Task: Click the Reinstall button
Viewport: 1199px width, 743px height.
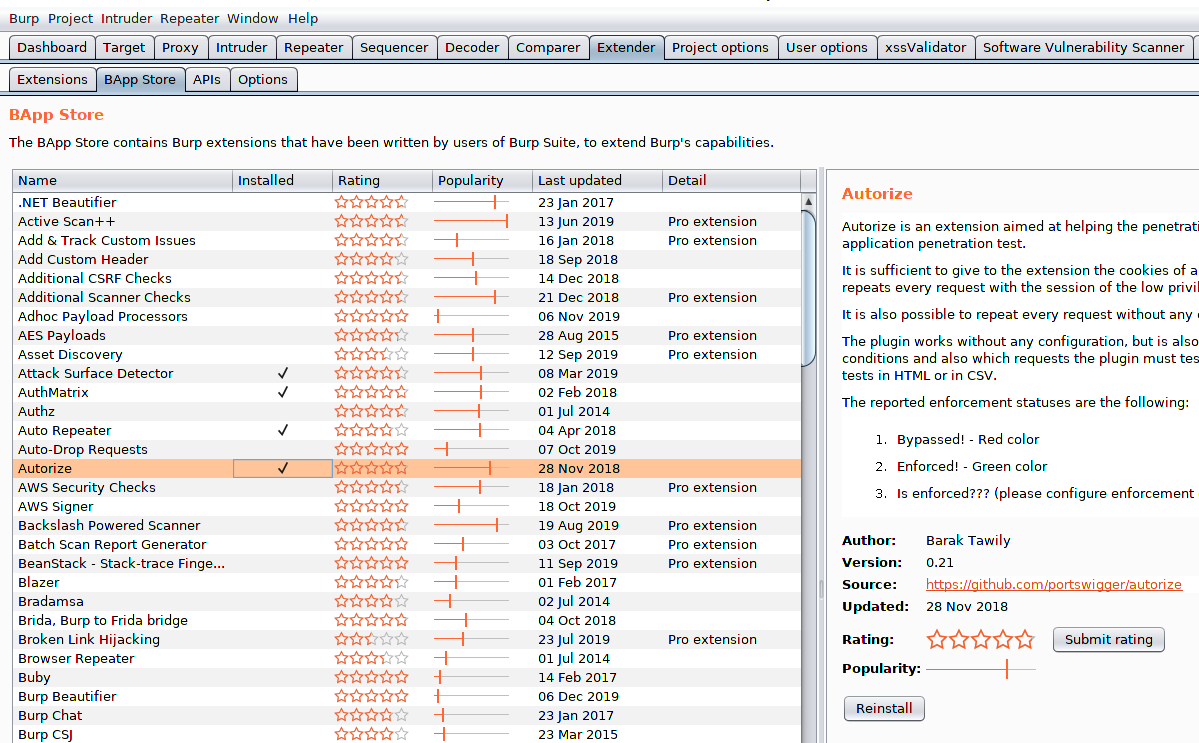Action: [884, 709]
